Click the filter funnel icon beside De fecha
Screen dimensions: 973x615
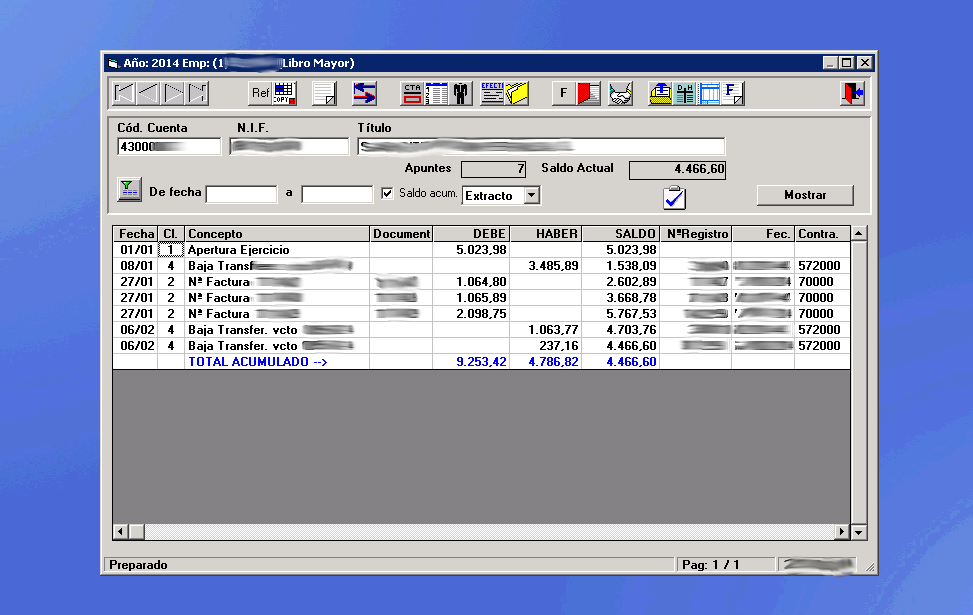click(x=129, y=189)
